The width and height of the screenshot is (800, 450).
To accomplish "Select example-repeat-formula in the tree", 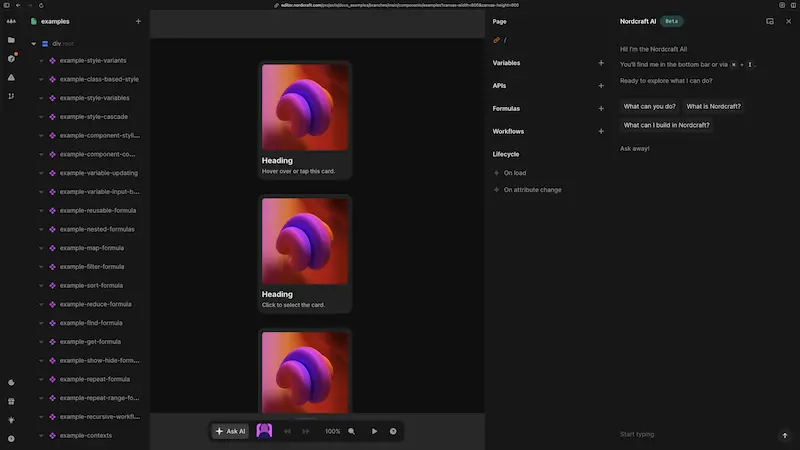I will (x=94, y=379).
